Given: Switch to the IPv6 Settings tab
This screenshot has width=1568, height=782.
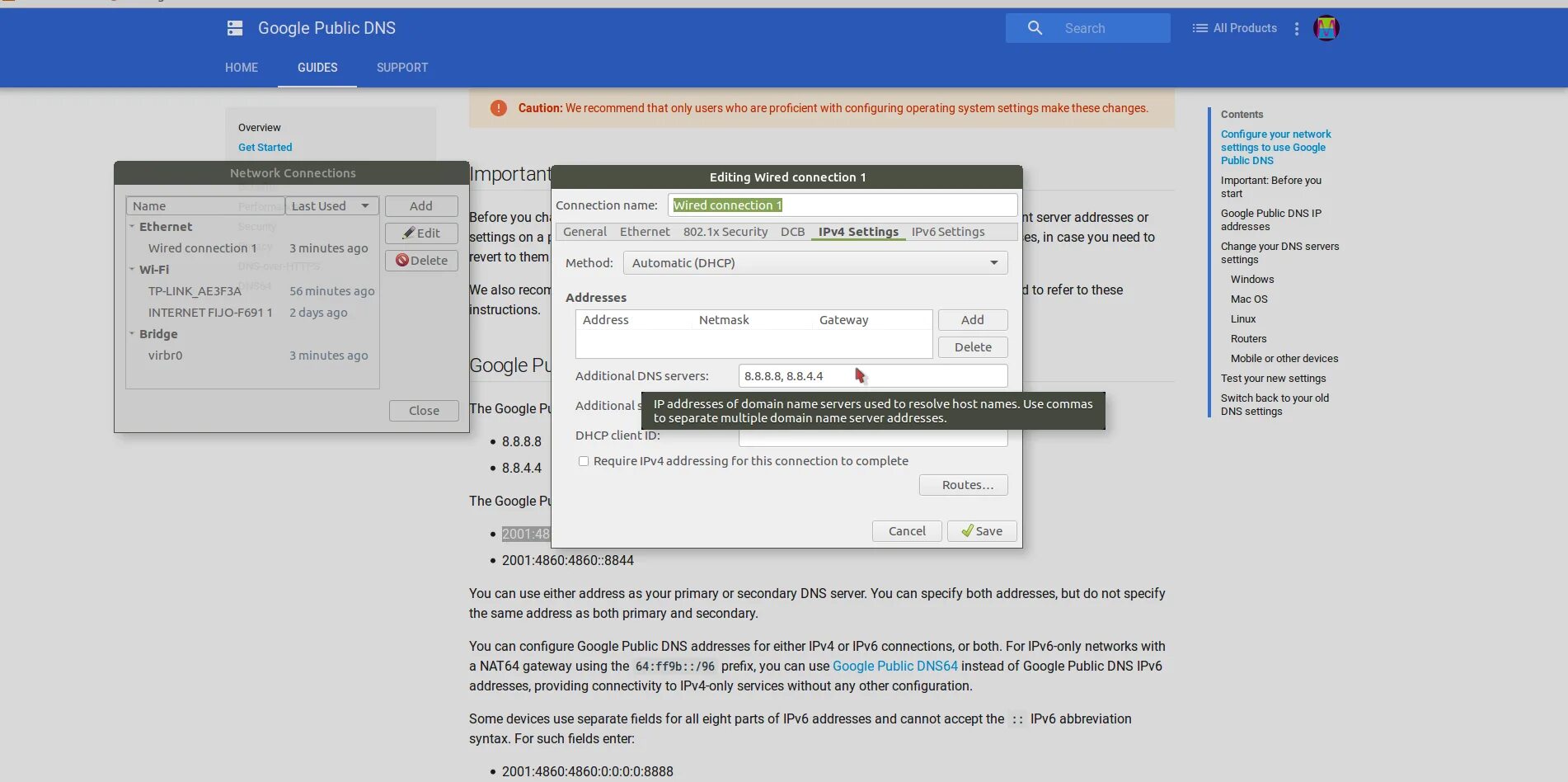Looking at the screenshot, I should tap(948, 232).
